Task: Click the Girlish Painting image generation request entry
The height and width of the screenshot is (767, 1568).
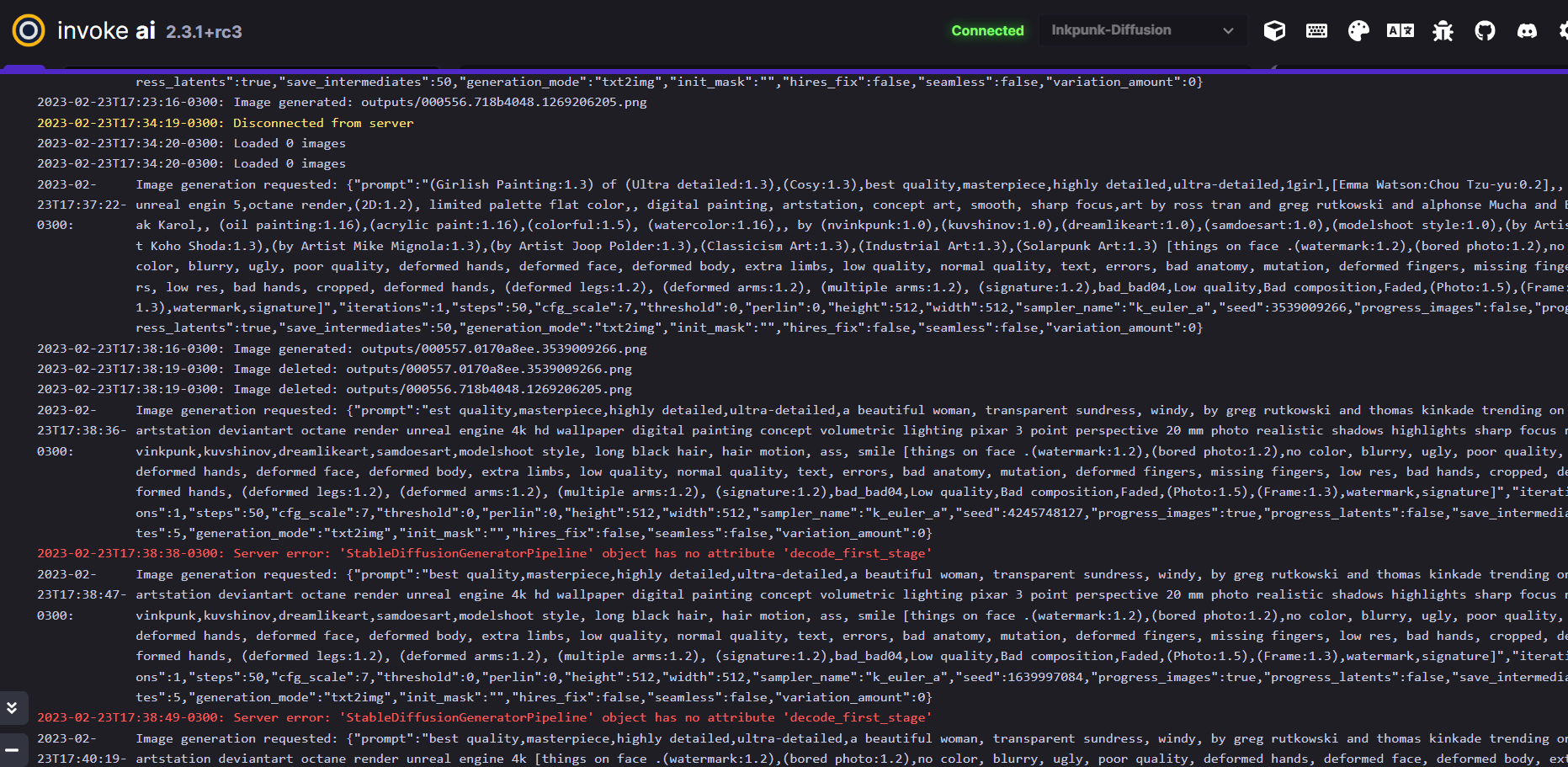Action: [x=802, y=256]
